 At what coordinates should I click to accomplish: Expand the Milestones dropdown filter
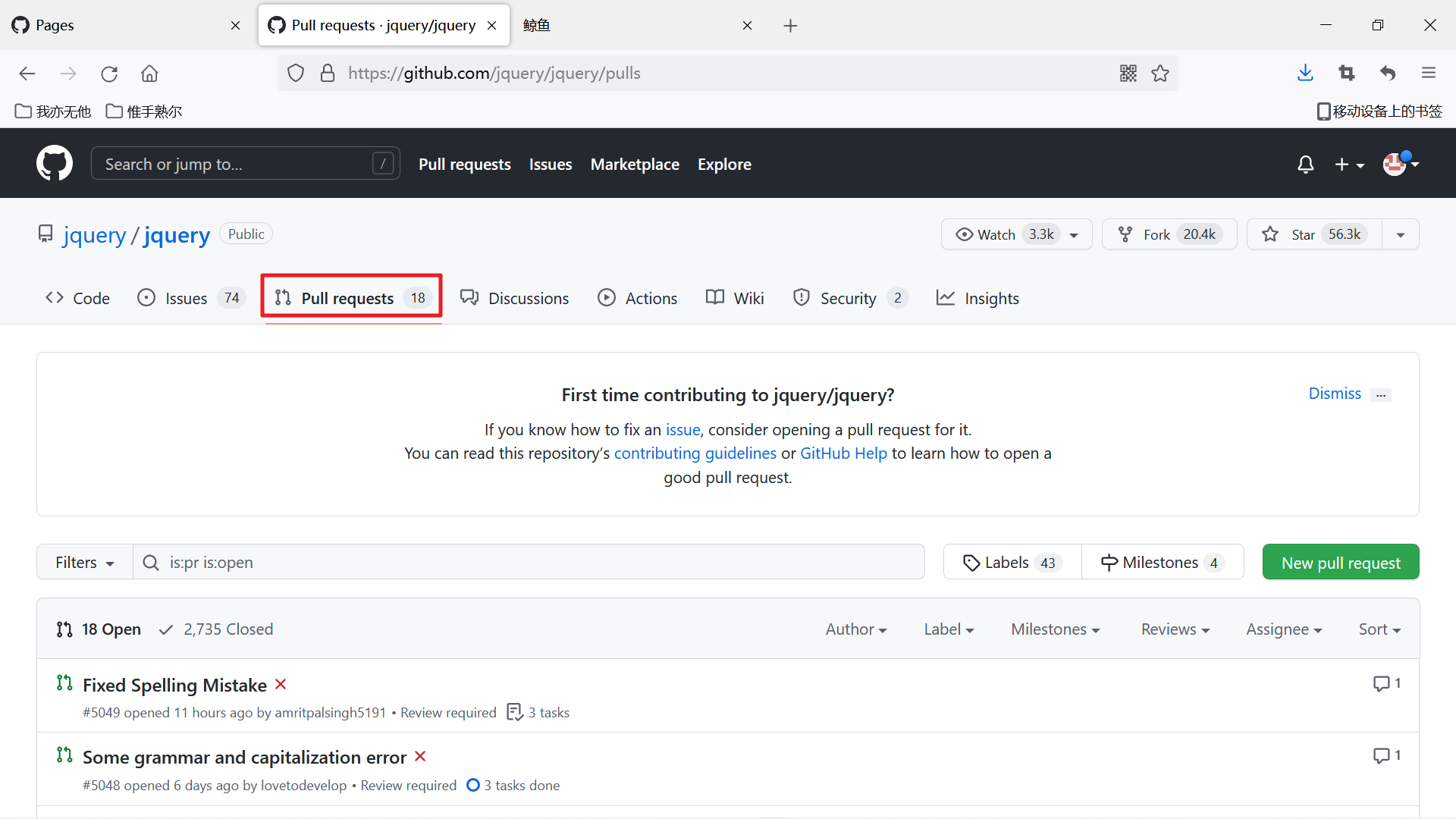(x=1055, y=629)
